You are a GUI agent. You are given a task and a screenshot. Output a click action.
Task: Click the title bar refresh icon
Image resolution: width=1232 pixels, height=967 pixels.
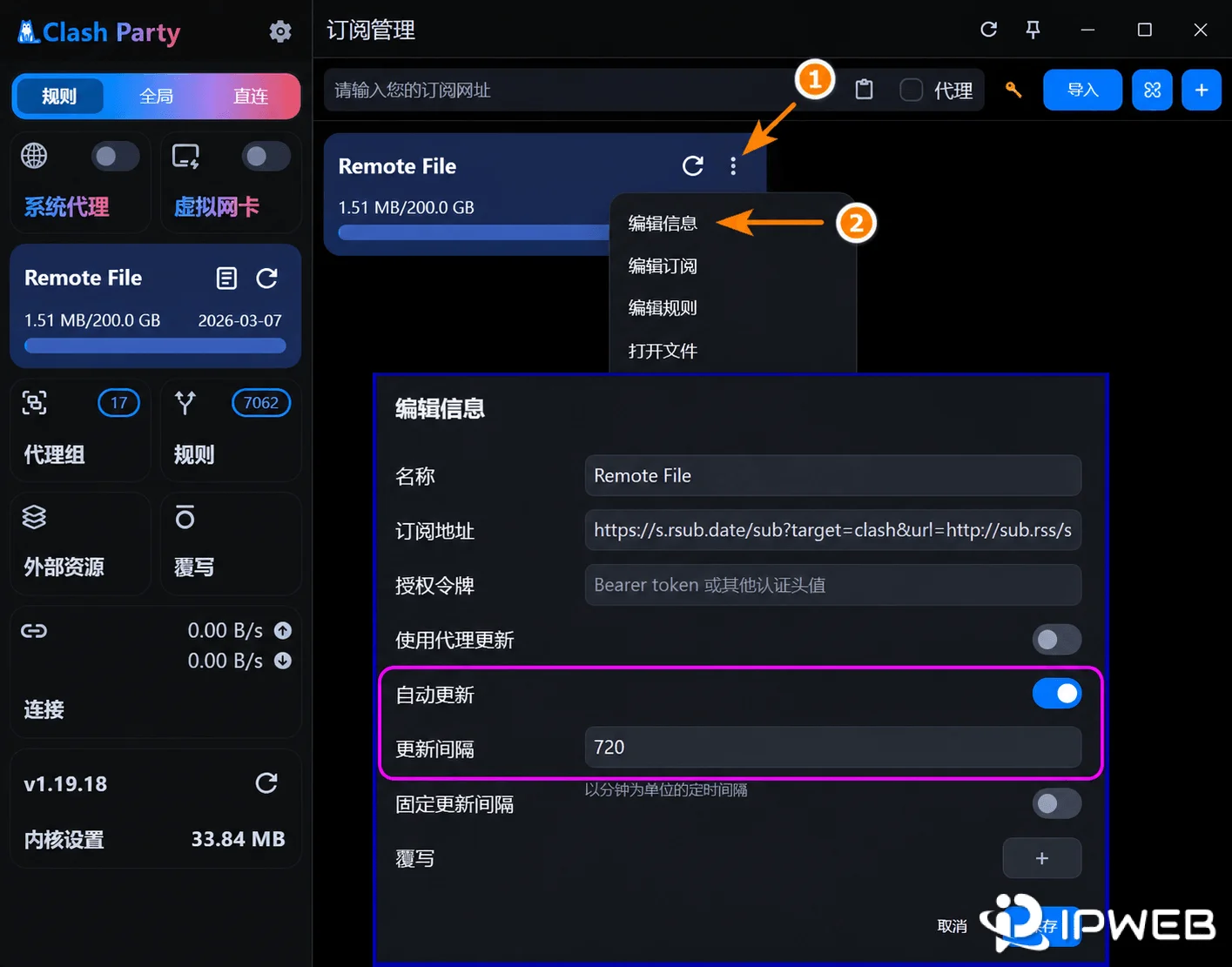pyautogui.click(x=988, y=30)
